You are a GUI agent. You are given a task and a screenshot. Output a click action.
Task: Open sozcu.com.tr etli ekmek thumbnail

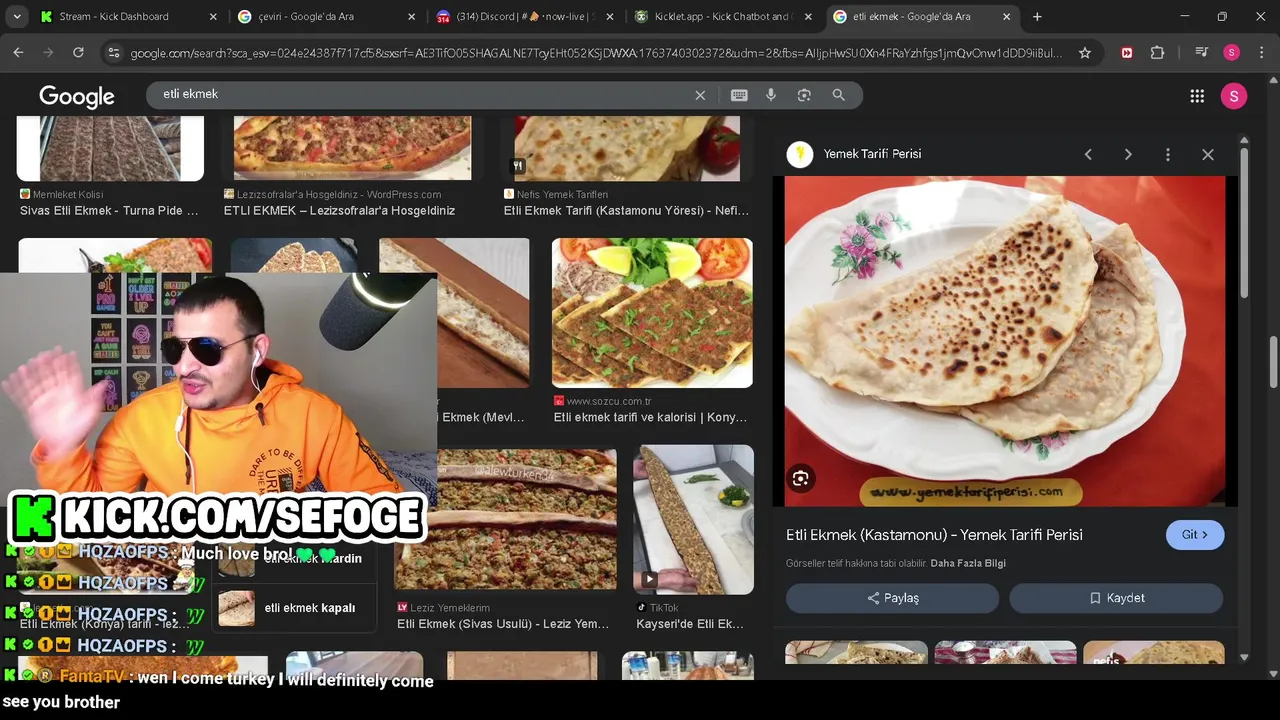point(652,313)
